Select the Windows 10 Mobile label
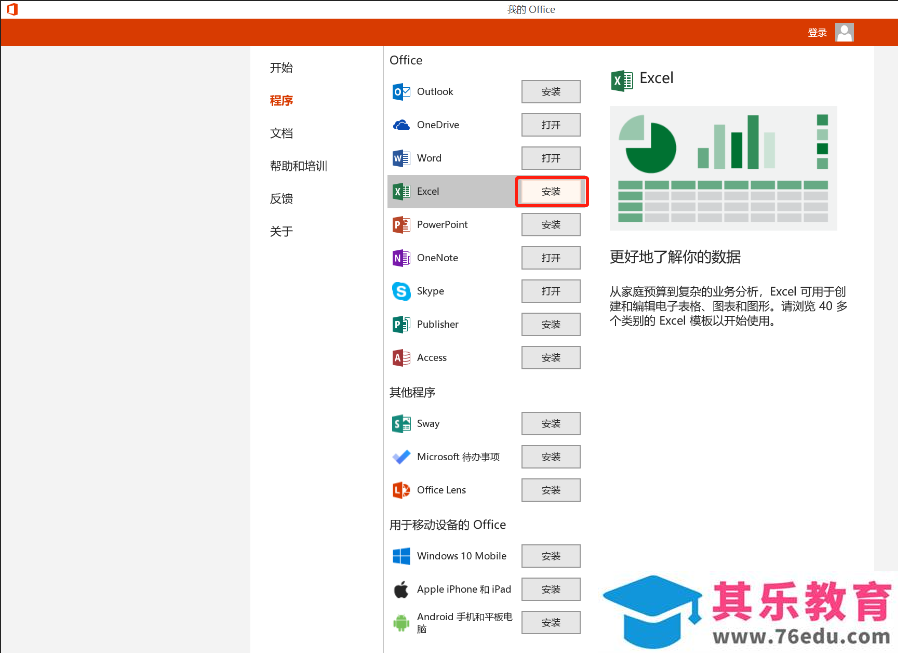The image size is (898, 653). pyautogui.click(x=462, y=556)
